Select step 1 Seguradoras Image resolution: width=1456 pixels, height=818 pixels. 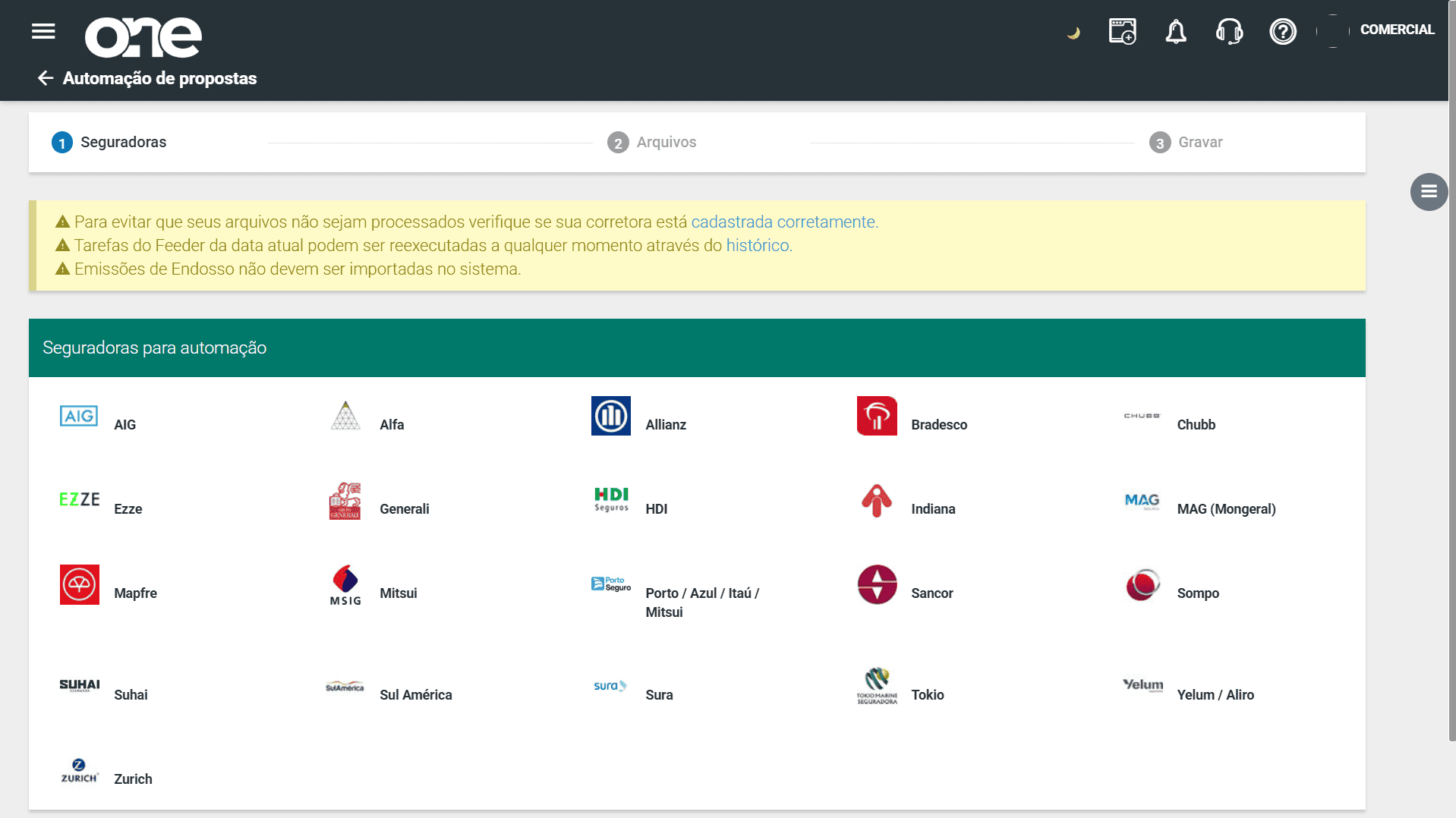coord(109,142)
